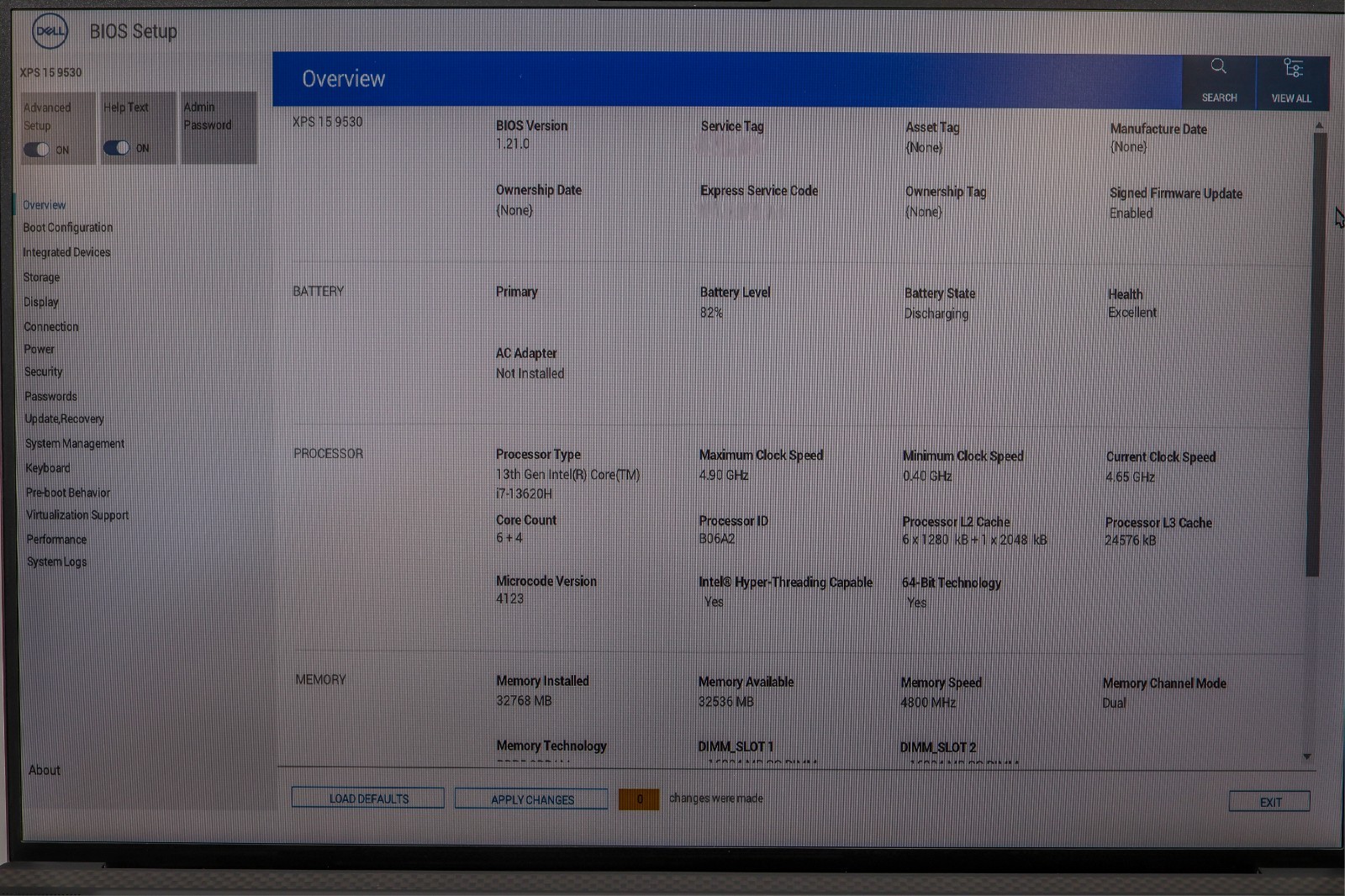Click the MEMORY section heading

320,680
